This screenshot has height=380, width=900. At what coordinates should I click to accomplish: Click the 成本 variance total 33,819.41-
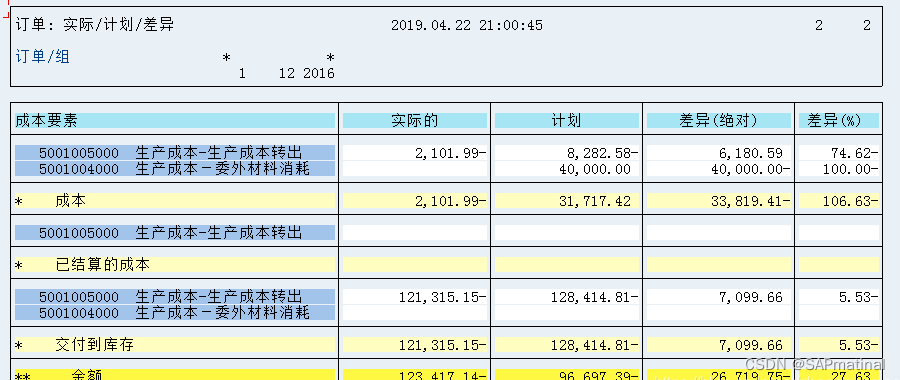click(751, 201)
